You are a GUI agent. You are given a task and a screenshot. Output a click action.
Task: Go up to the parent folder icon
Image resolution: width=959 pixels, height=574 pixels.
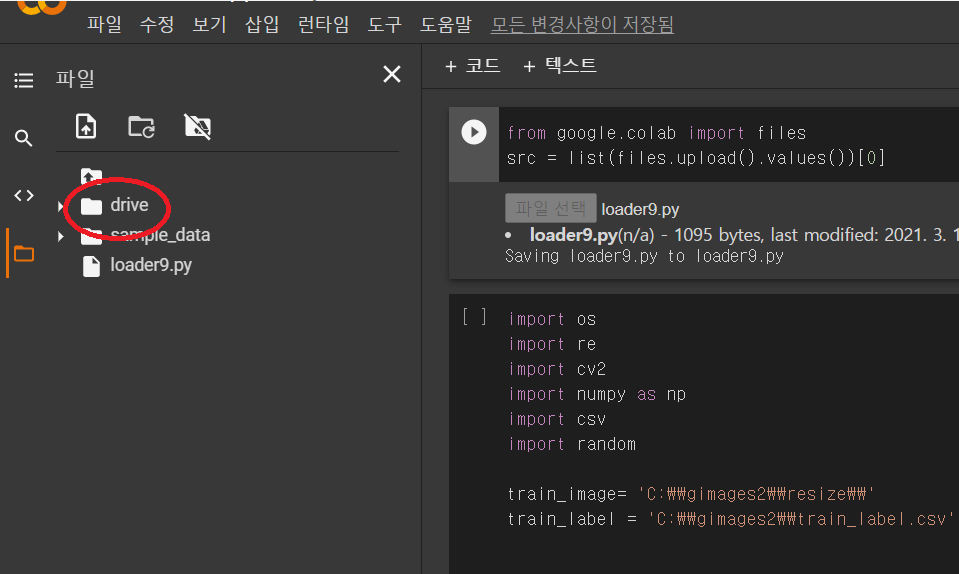point(91,176)
